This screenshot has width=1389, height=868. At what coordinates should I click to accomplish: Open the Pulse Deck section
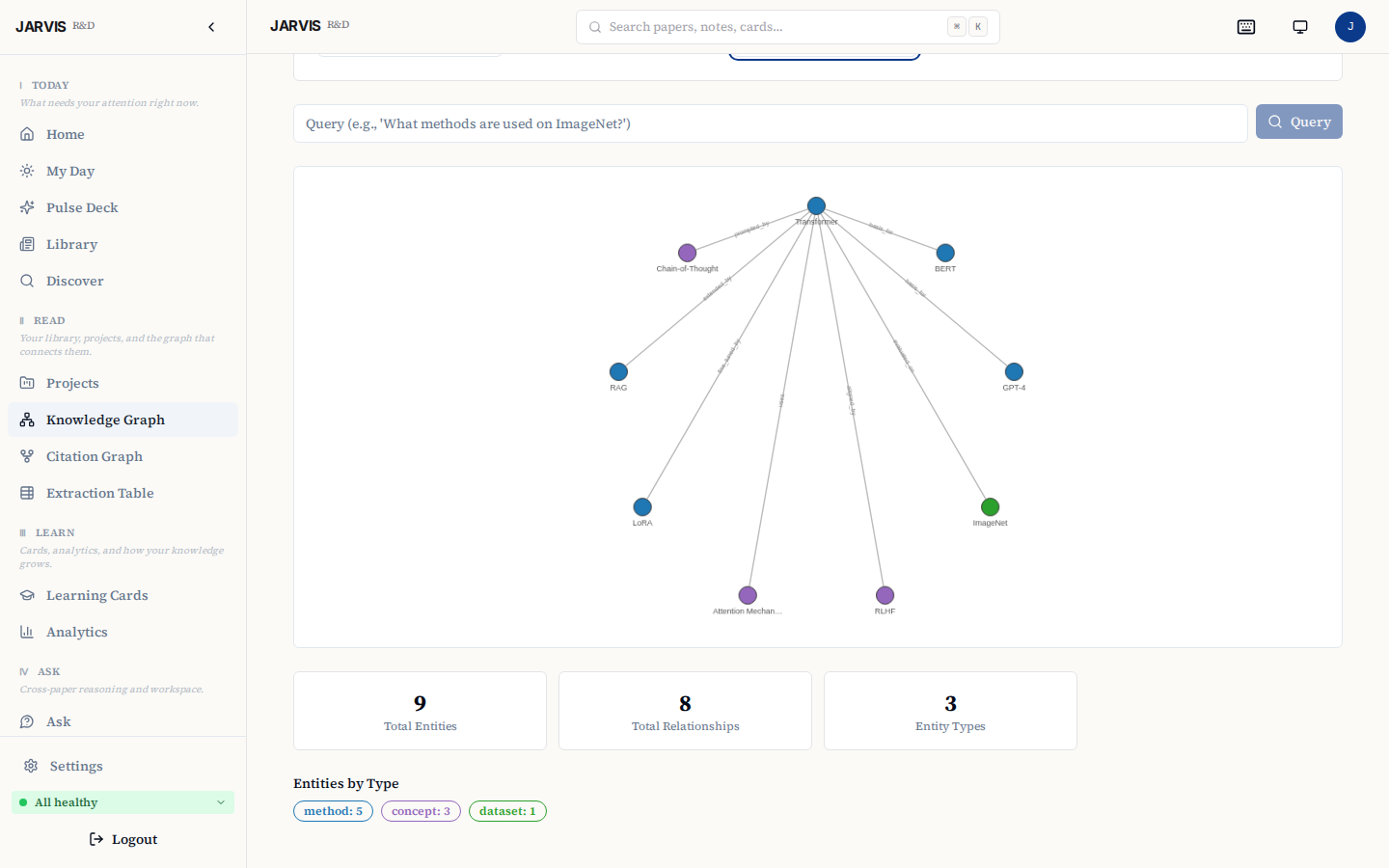pyautogui.click(x=123, y=207)
